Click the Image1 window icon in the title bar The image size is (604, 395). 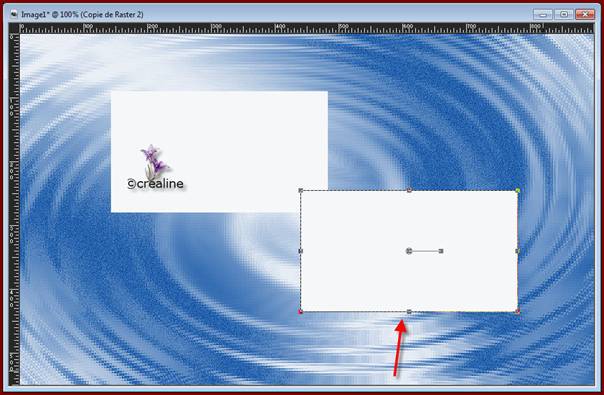point(14,14)
